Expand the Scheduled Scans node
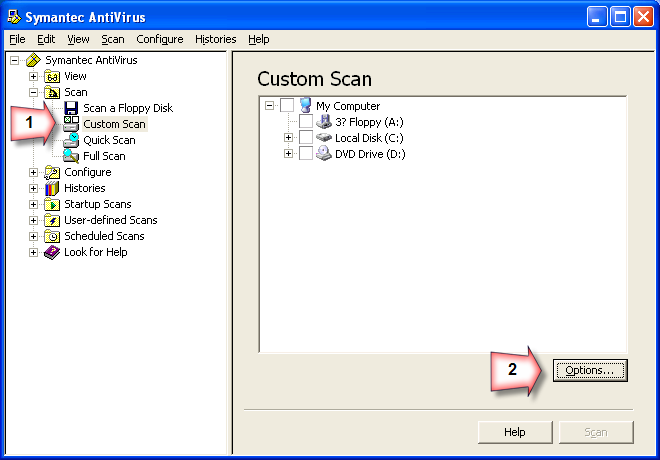This screenshot has width=660, height=460. (x=33, y=236)
